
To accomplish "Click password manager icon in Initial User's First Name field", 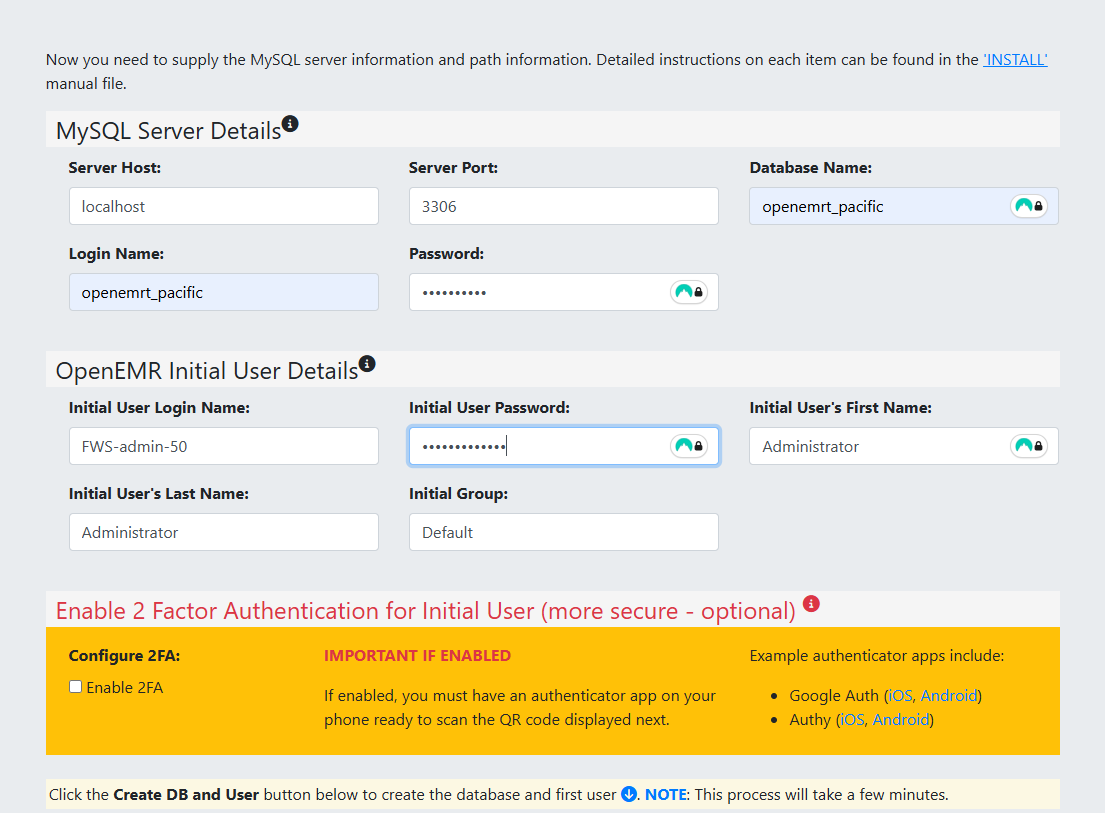I will click(1029, 446).
